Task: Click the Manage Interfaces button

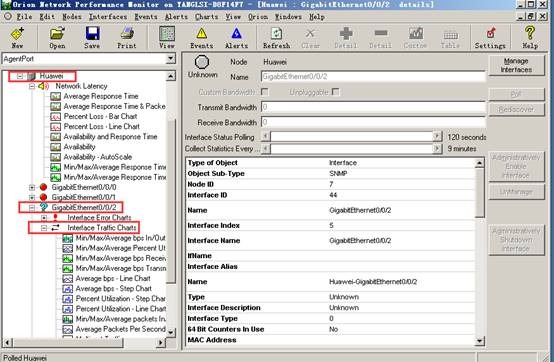Action: (x=516, y=65)
